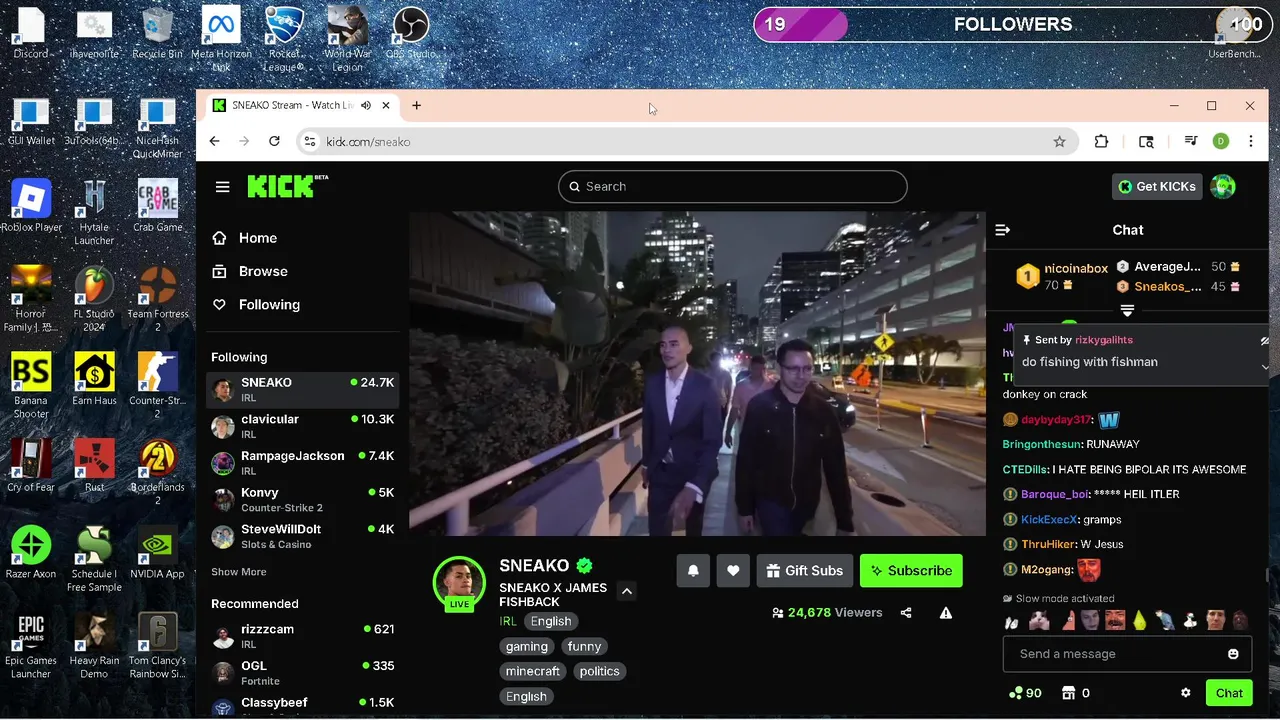The width and height of the screenshot is (1280, 720).
Task: Go back in browser
Action: (214, 142)
